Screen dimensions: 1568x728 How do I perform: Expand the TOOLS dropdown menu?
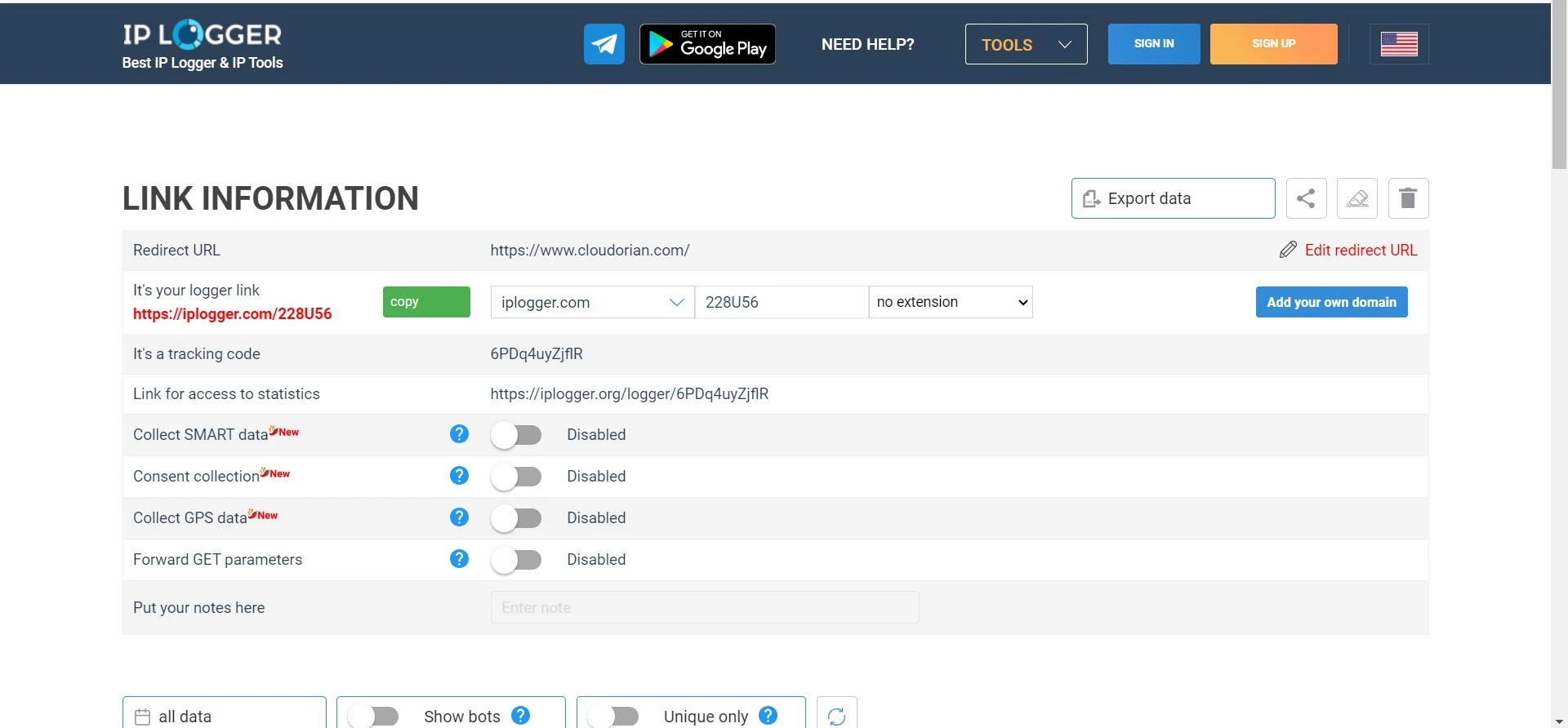coord(1026,44)
